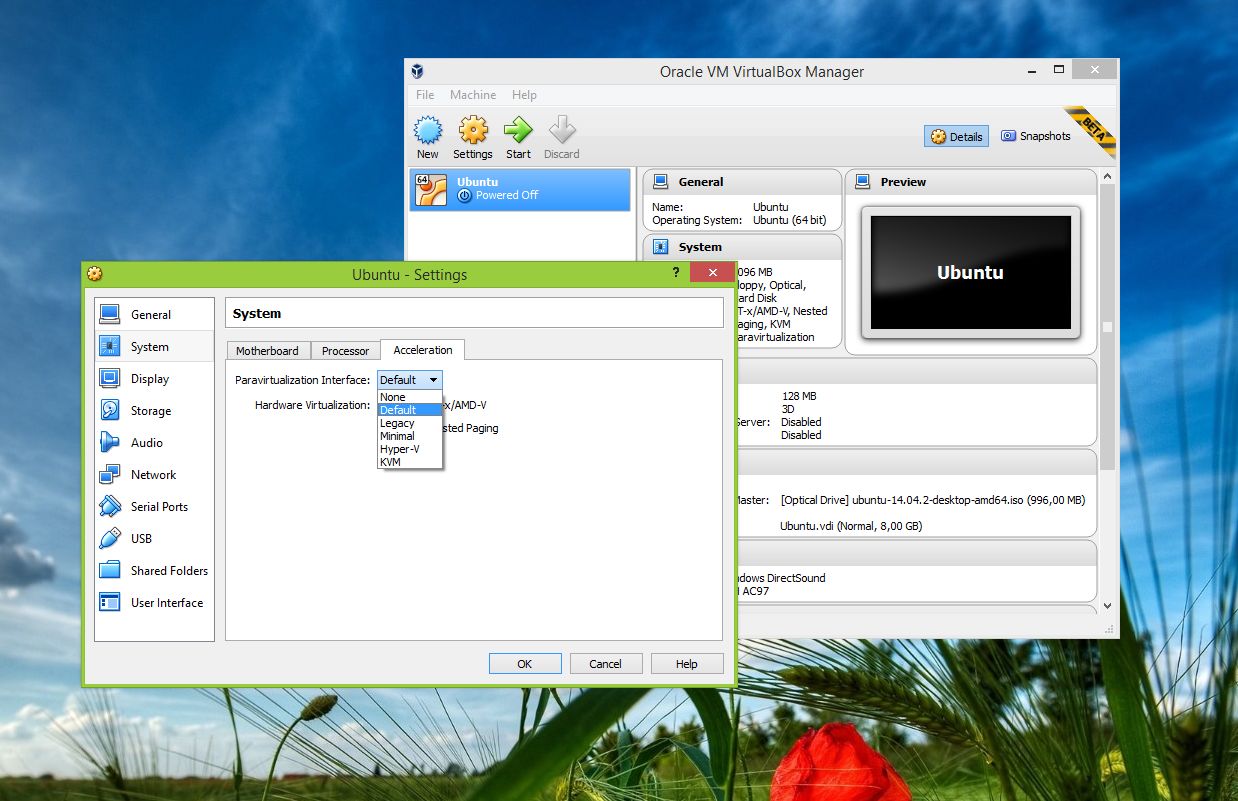Click Cancel in the Settings dialog
This screenshot has width=1238, height=801.
pos(605,663)
